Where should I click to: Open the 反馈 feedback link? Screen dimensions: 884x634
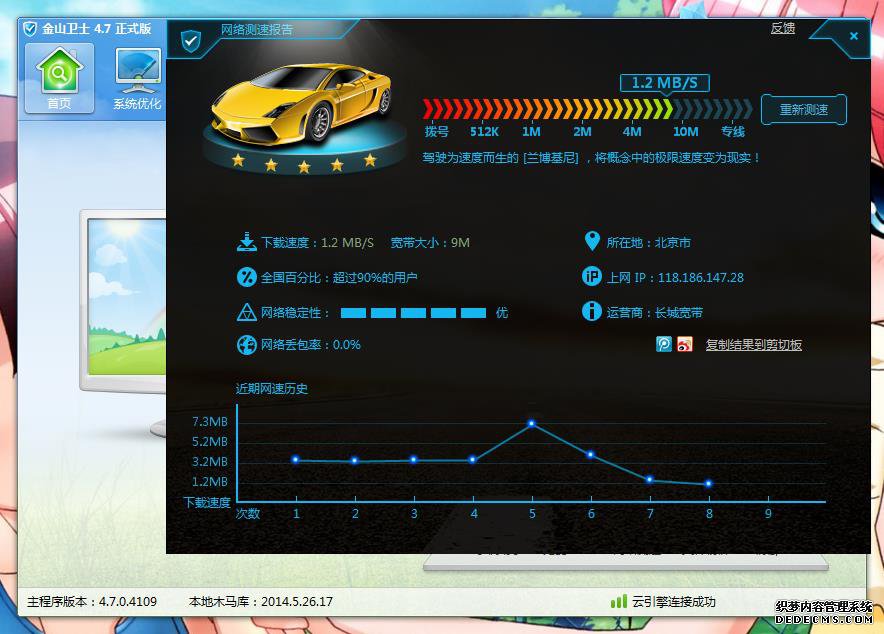click(x=782, y=29)
